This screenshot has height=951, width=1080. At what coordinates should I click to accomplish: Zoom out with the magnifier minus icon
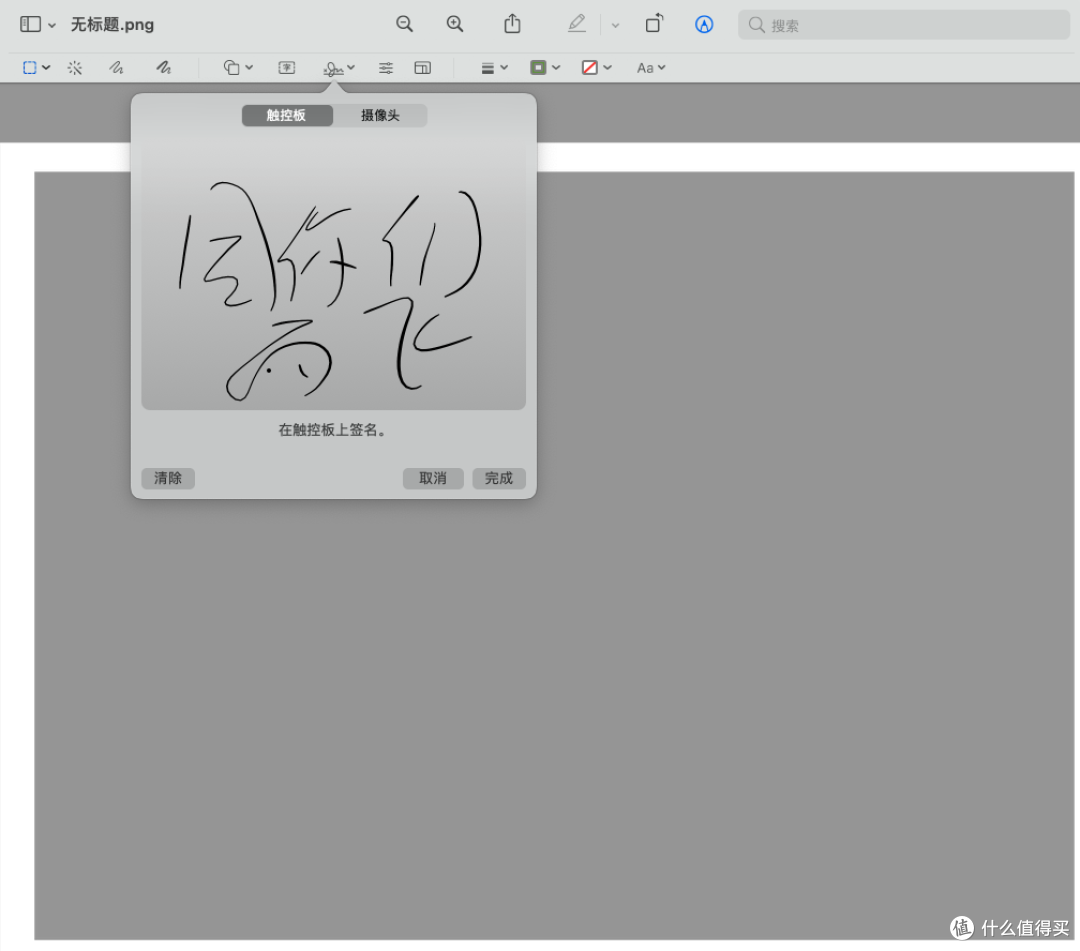coord(404,24)
